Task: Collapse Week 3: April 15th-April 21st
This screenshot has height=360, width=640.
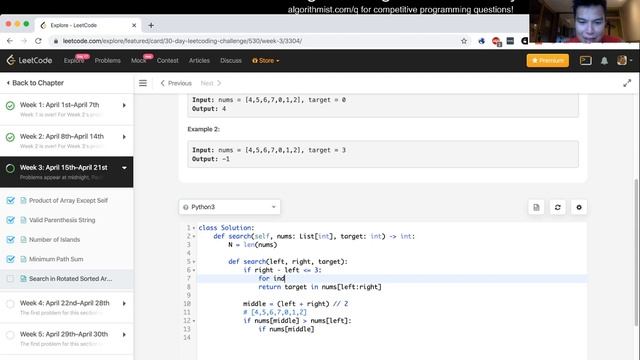Action: click(x=124, y=168)
